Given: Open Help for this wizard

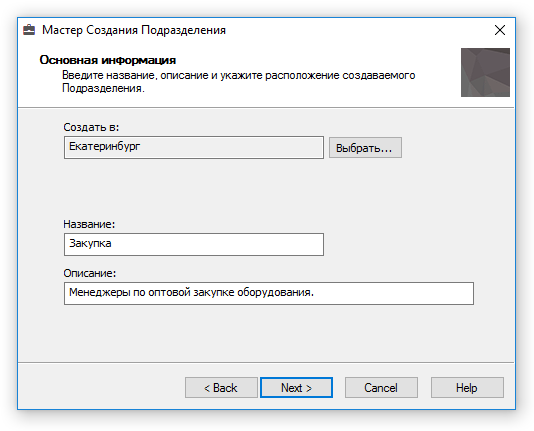Looking at the screenshot, I should tap(467, 387).
